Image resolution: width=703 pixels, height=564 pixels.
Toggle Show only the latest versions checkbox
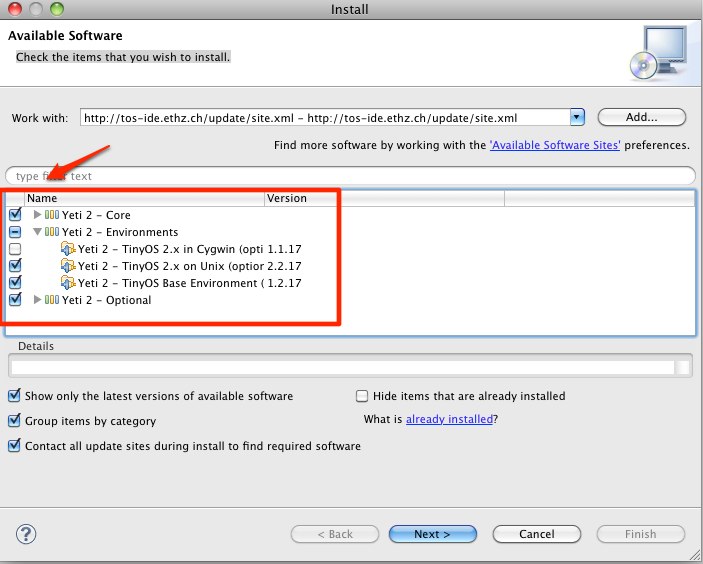point(14,395)
